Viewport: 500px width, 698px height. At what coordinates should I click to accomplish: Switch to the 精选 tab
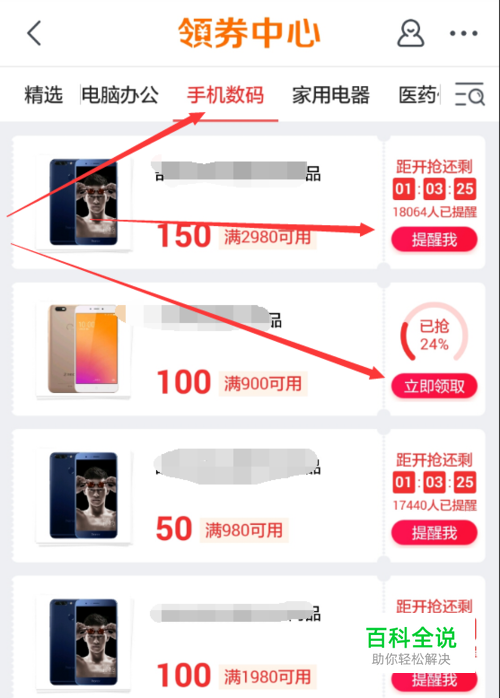43,95
